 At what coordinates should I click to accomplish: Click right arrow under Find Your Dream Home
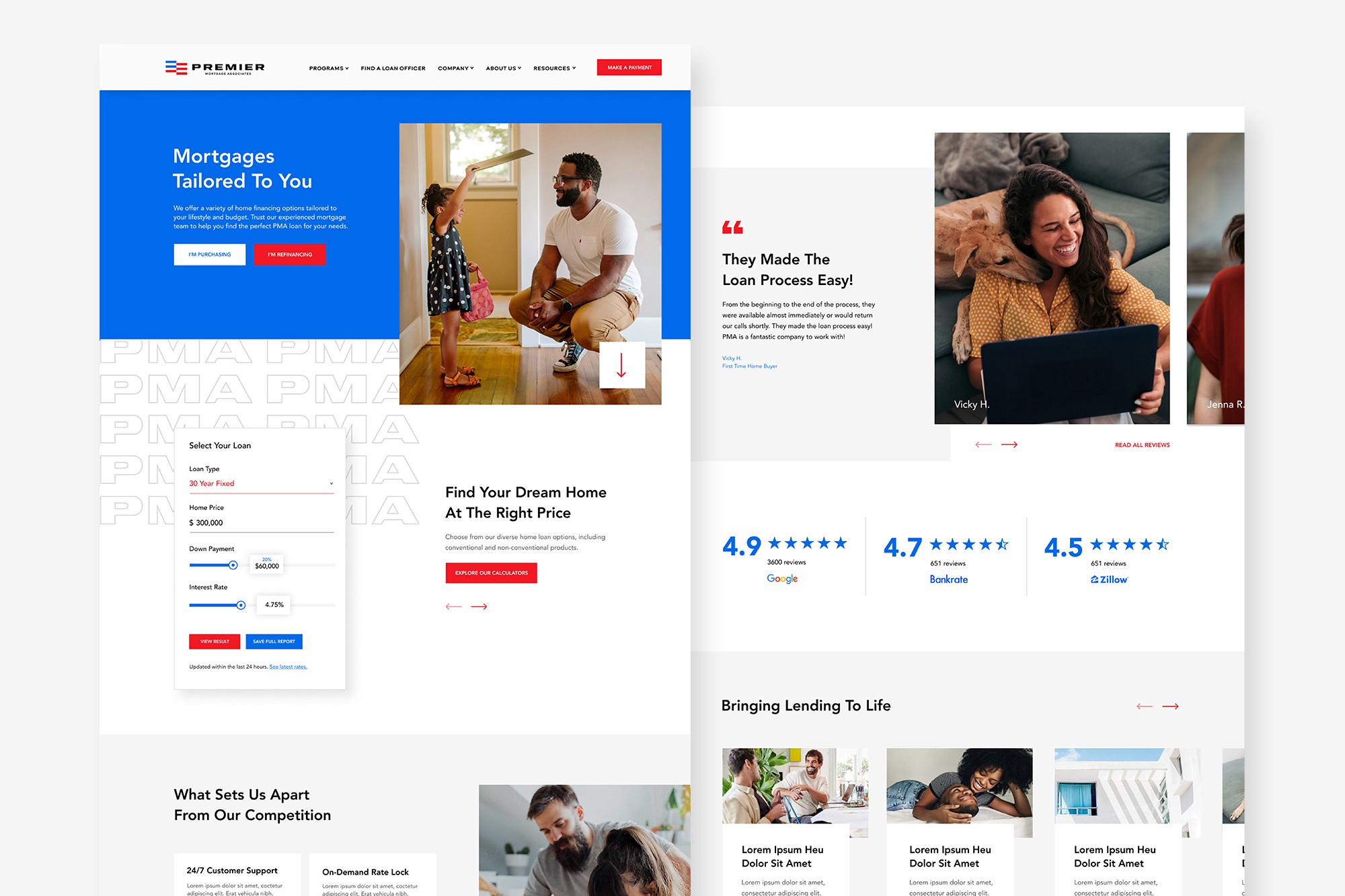(x=479, y=606)
